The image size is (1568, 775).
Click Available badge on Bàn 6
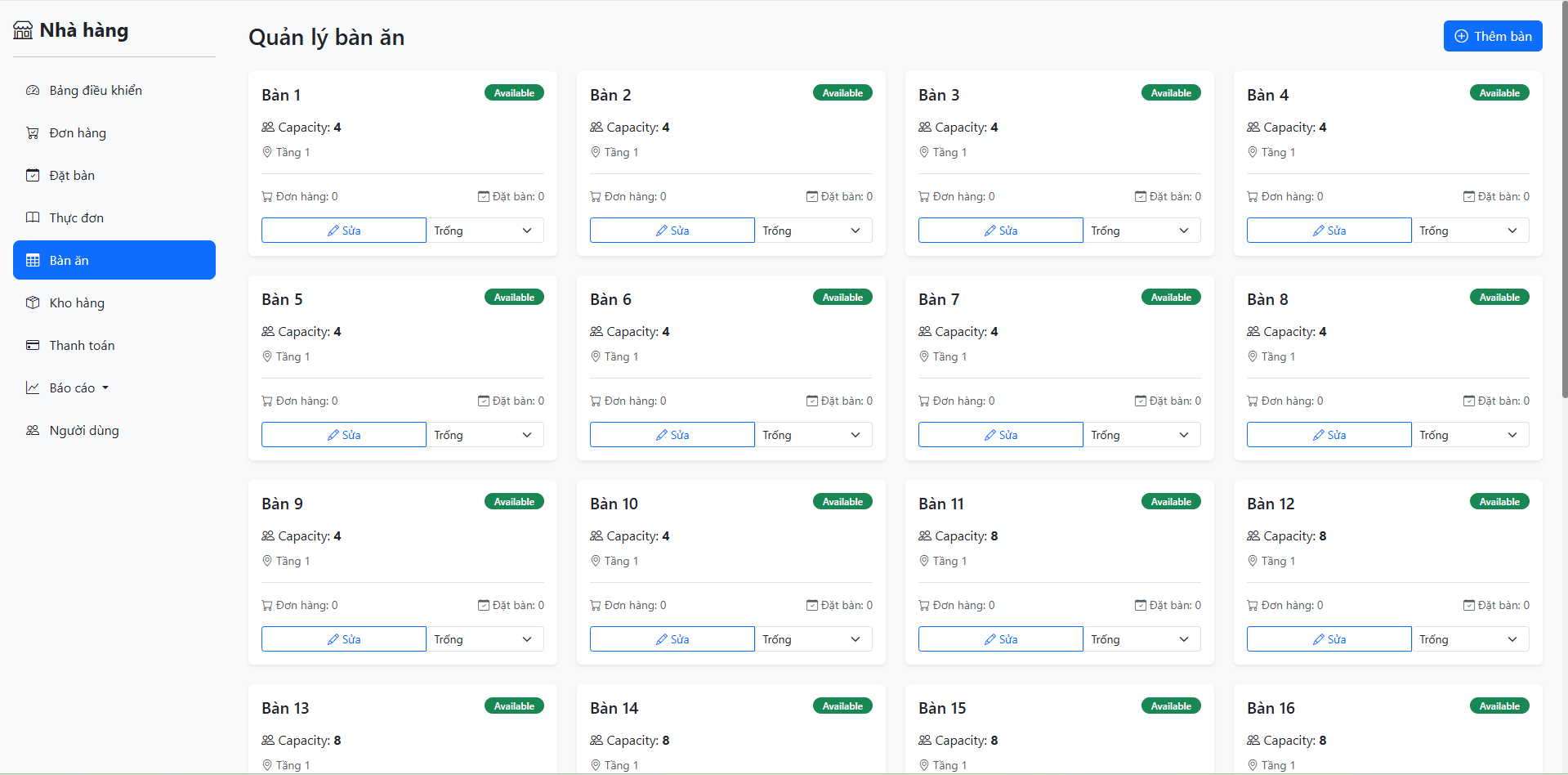coord(842,298)
